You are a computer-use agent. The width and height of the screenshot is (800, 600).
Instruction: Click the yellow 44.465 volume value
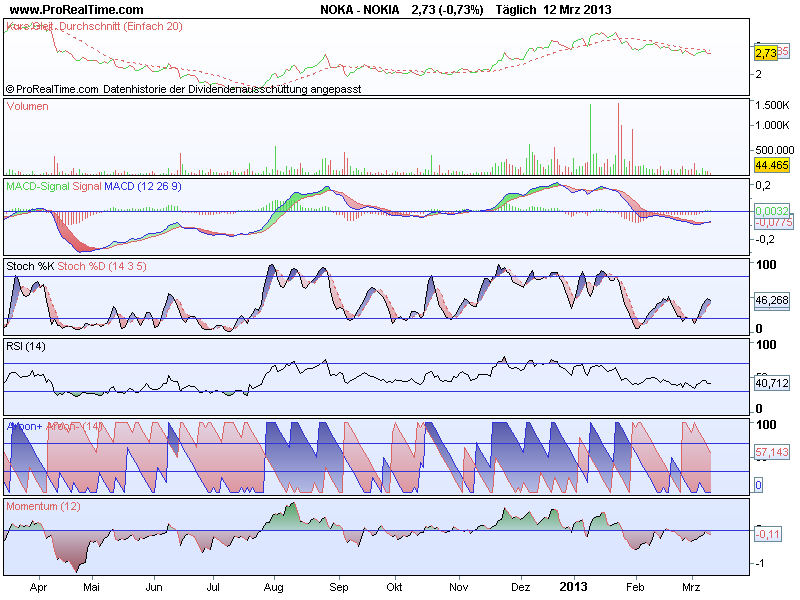pyautogui.click(x=771, y=165)
